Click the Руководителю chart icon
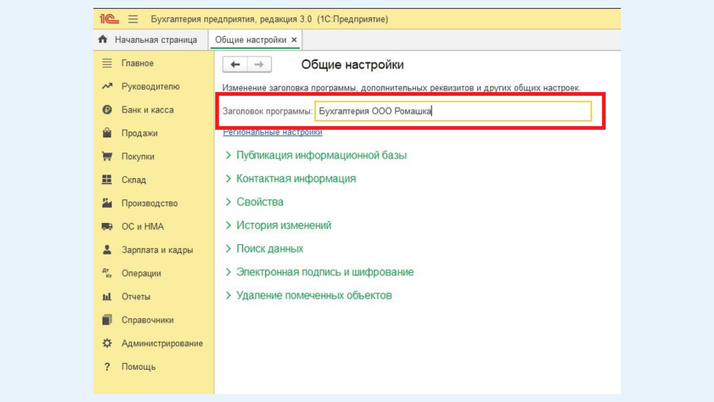 [x=107, y=86]
